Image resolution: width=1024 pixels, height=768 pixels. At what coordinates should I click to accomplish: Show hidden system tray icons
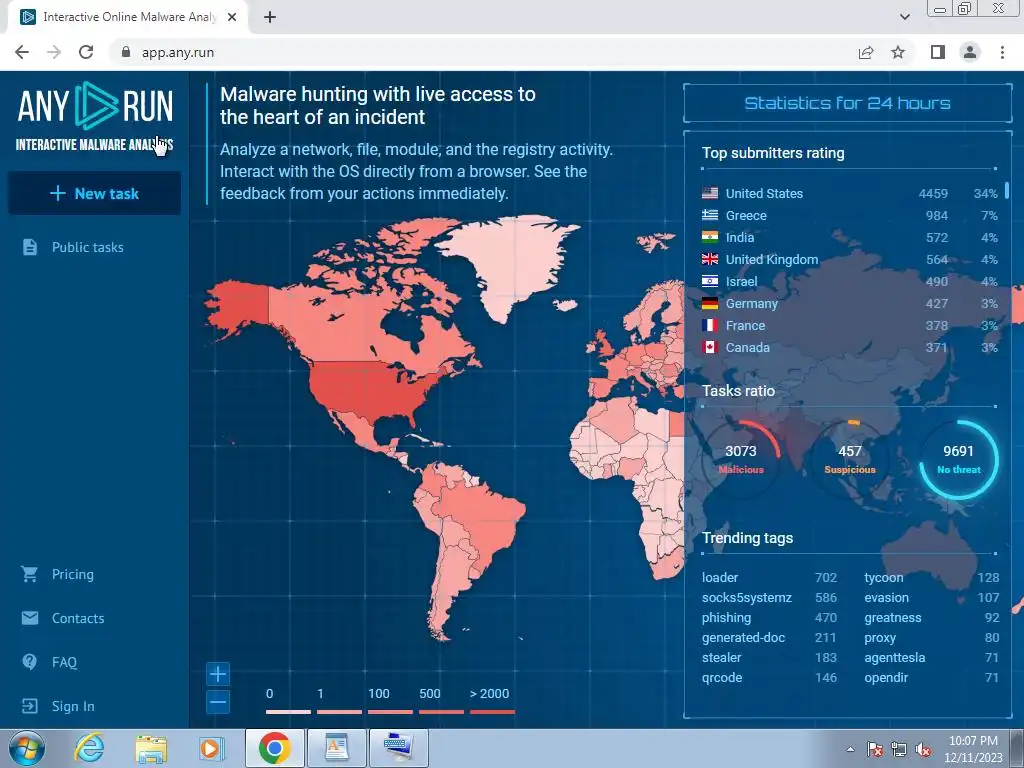[x=850, y=749]
